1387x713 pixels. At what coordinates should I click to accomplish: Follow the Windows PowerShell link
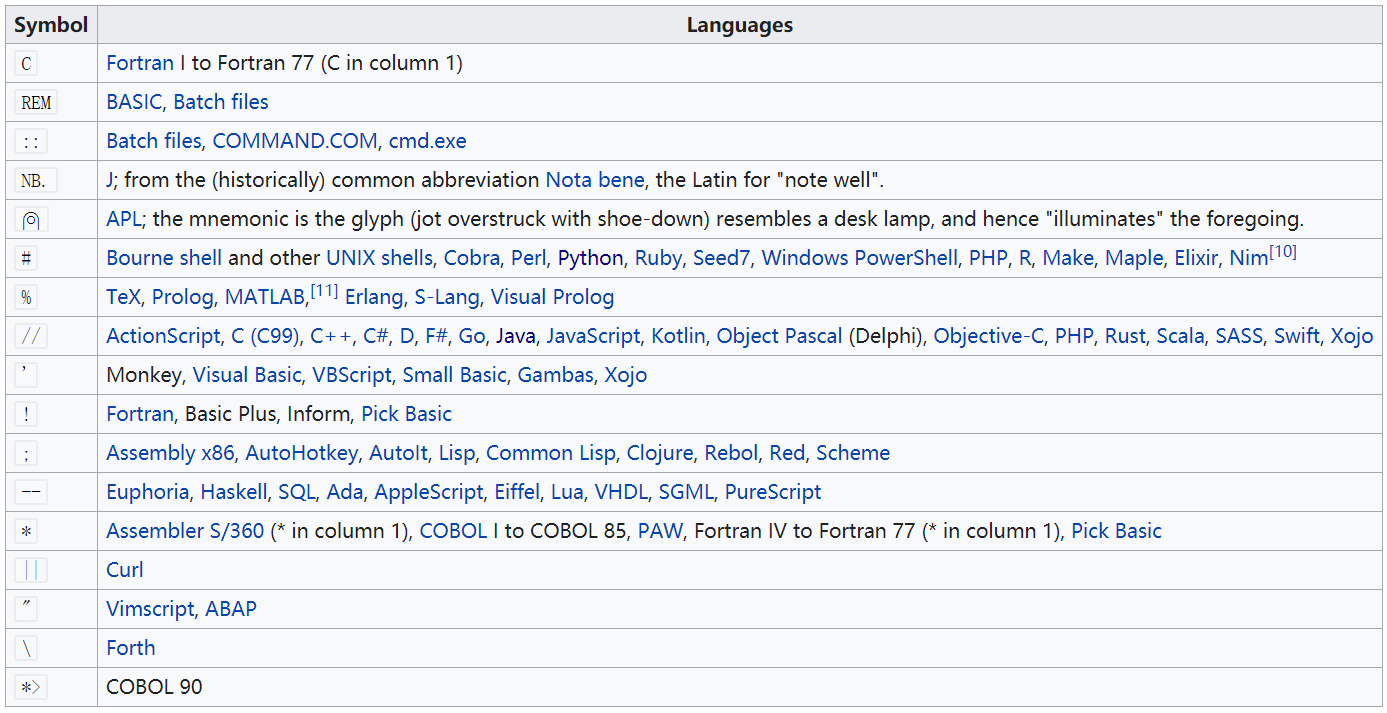click(859, 258)
